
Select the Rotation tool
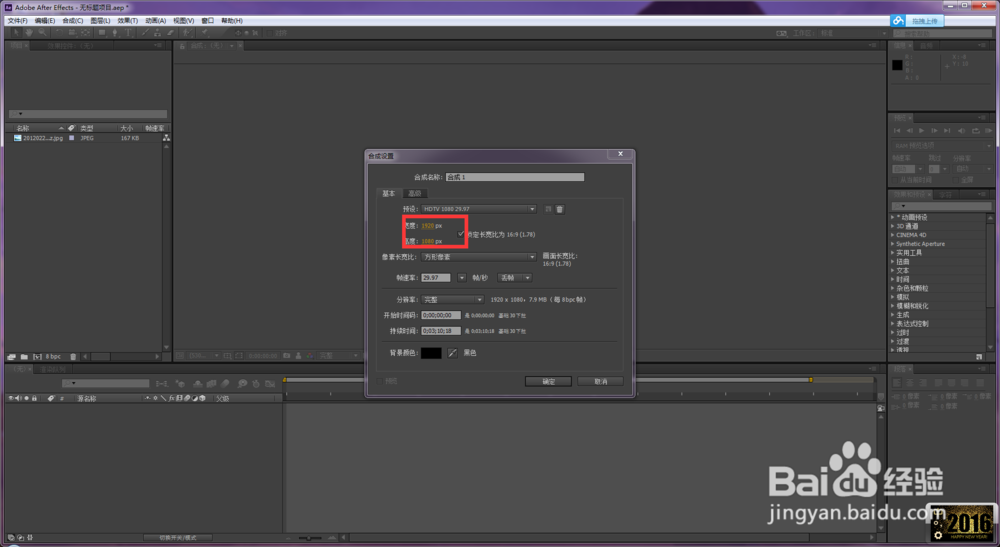[59, 32]
